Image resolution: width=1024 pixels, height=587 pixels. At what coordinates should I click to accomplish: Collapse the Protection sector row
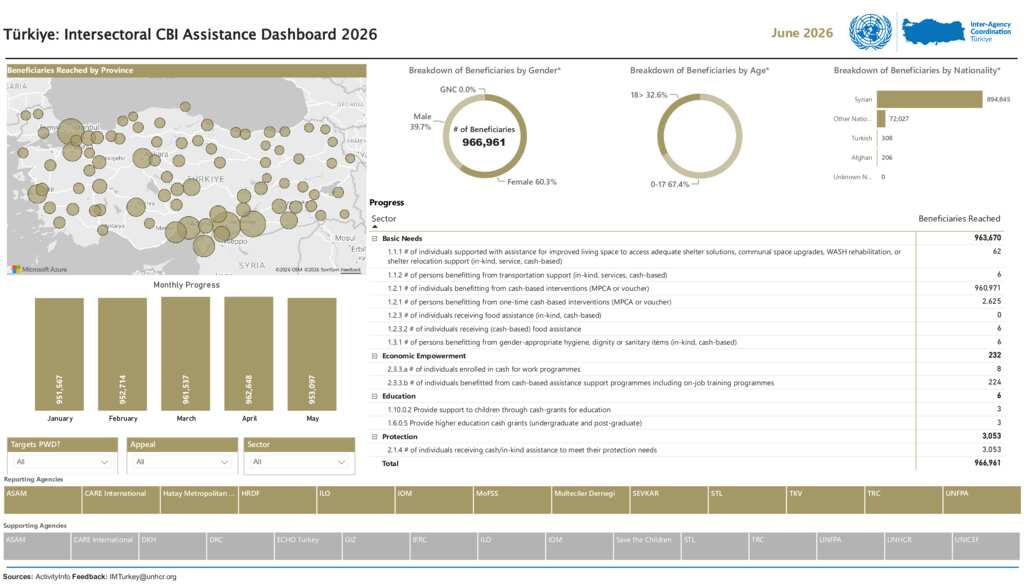click(375, 437)
